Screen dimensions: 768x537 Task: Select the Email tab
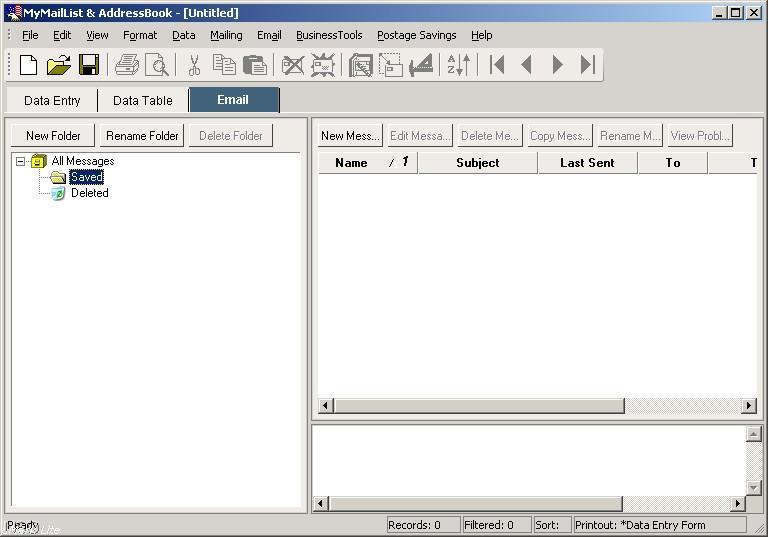[234, 99]
